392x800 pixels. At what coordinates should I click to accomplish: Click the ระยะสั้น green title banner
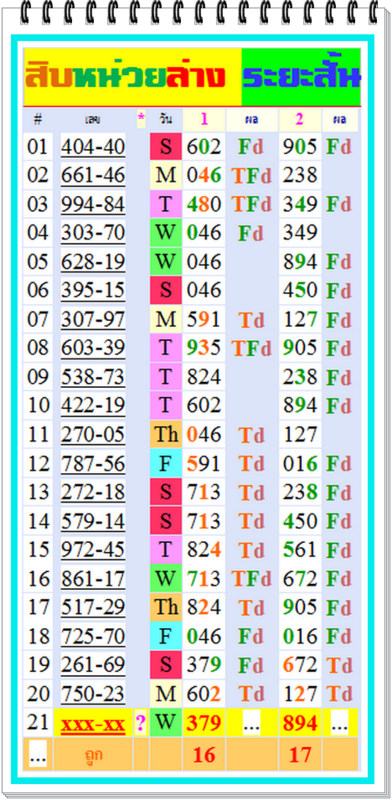pyautogui.click(x=301, y=78)
